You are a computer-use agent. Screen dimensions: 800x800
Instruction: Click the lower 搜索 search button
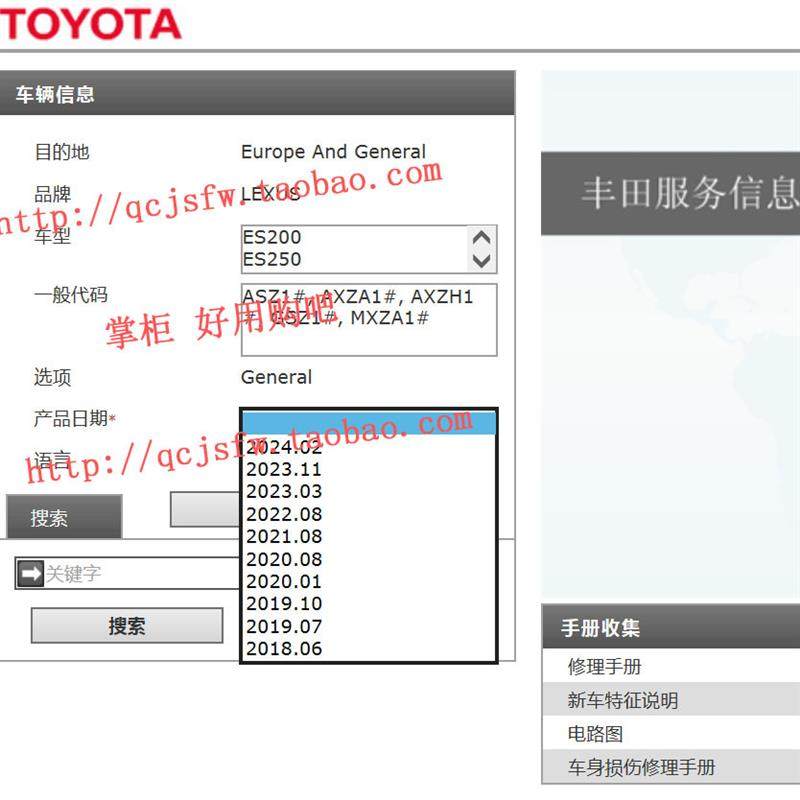coord(125,624)
